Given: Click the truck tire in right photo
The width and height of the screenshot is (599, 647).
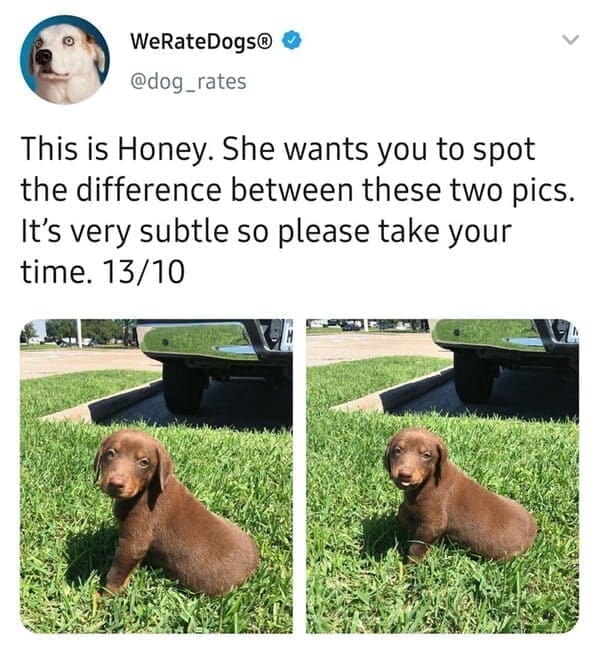Looking at the screenshot, I should [x=474, y=376].
